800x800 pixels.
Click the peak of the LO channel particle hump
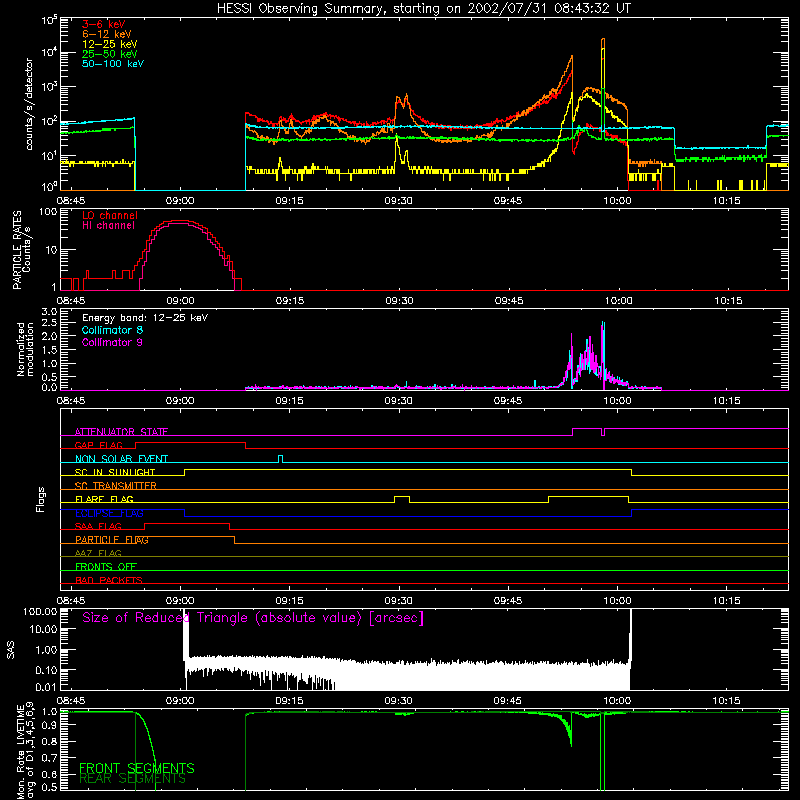tap(179, 221)
